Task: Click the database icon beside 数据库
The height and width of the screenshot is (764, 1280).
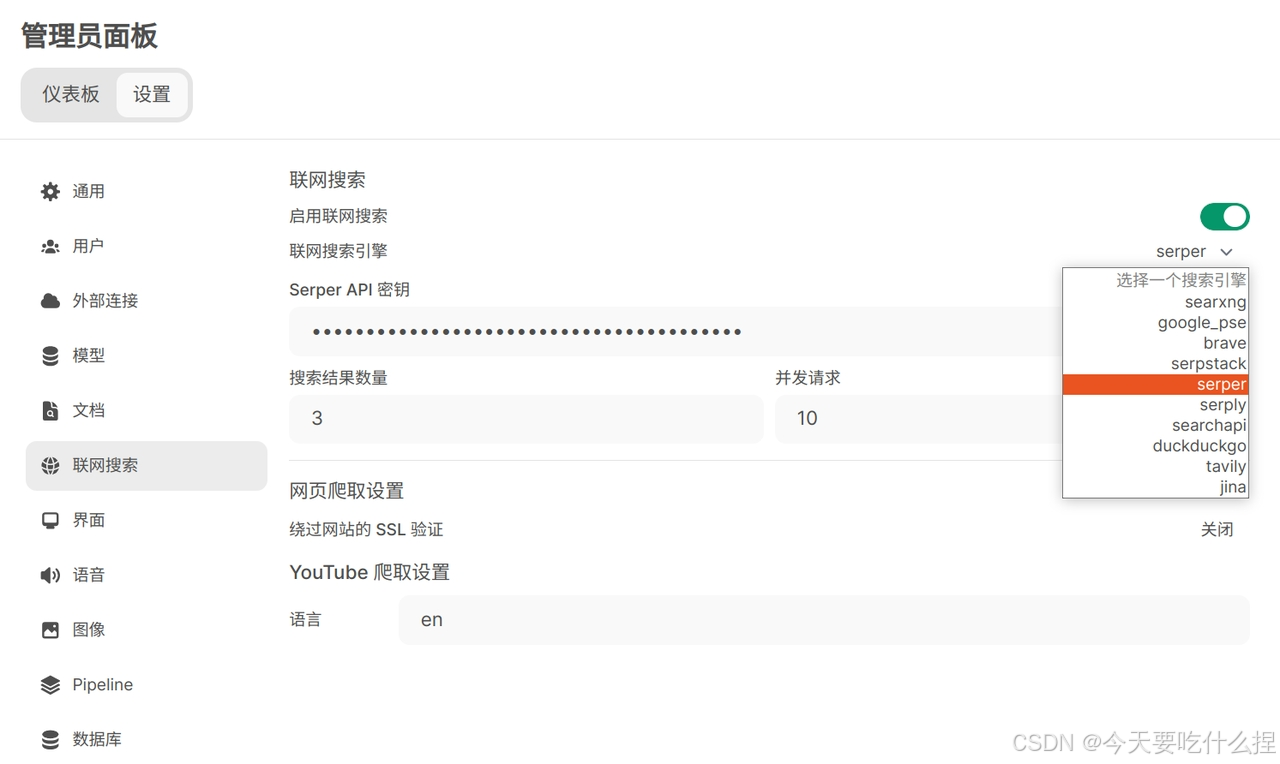Action: [50, 740]
